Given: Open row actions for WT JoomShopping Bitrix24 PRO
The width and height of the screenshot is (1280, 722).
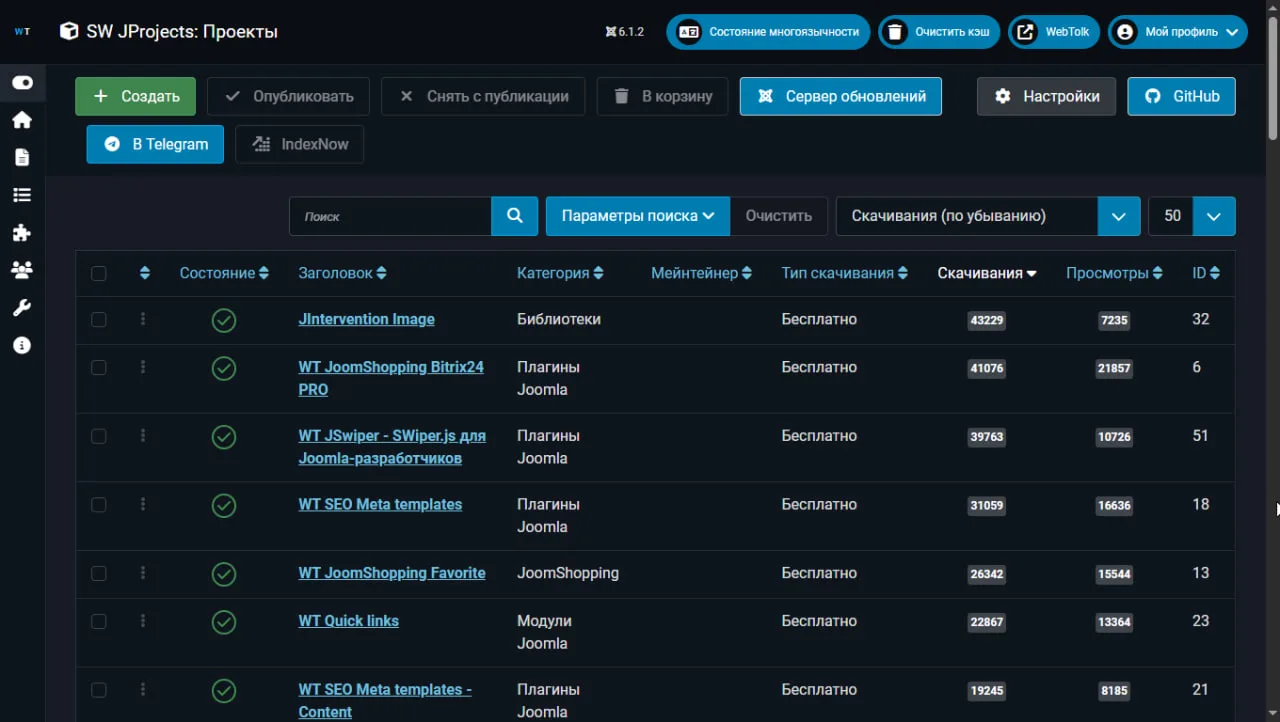Looking at the screenshot, I should [x=143, y=367].
